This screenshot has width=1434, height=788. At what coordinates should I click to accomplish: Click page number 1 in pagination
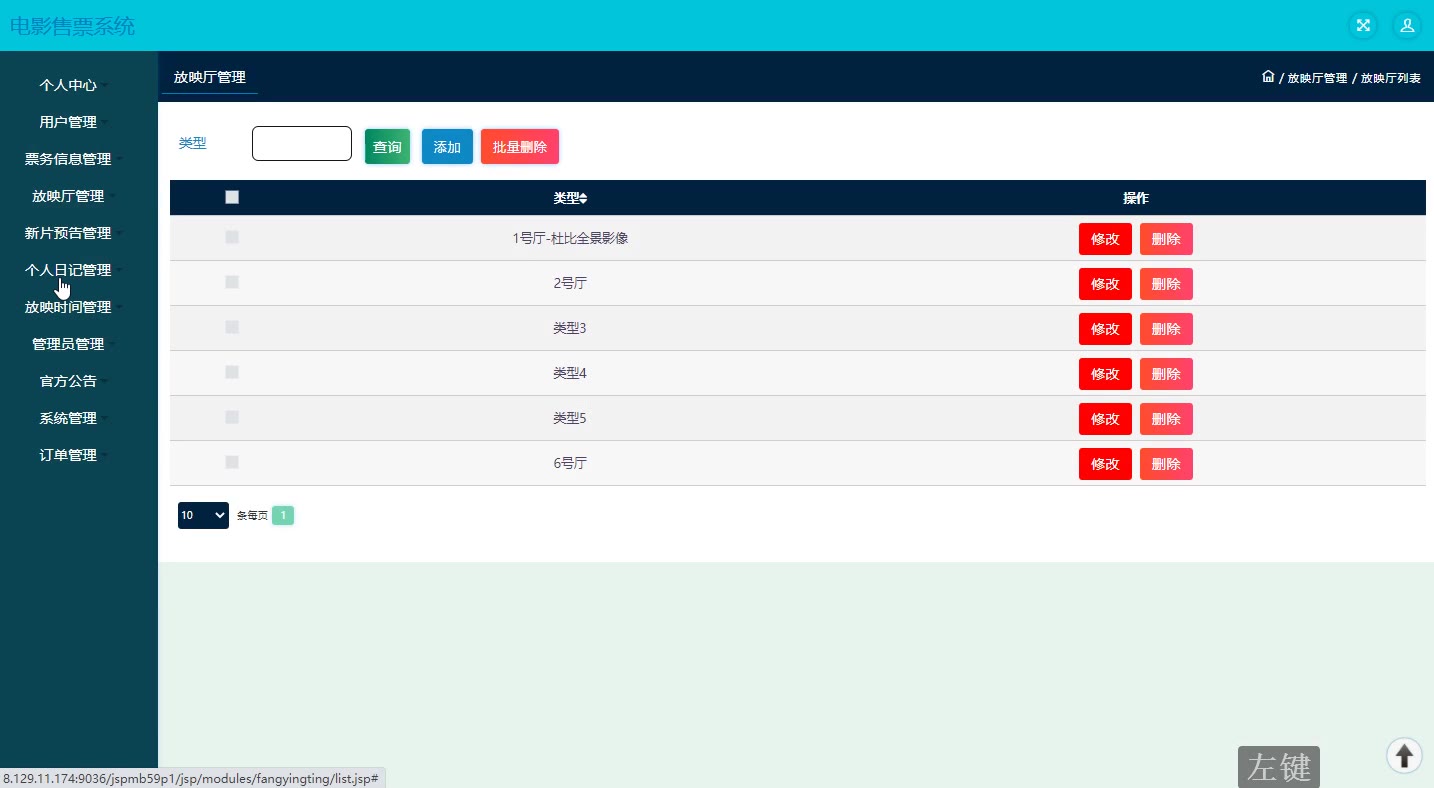coord(283,515)
